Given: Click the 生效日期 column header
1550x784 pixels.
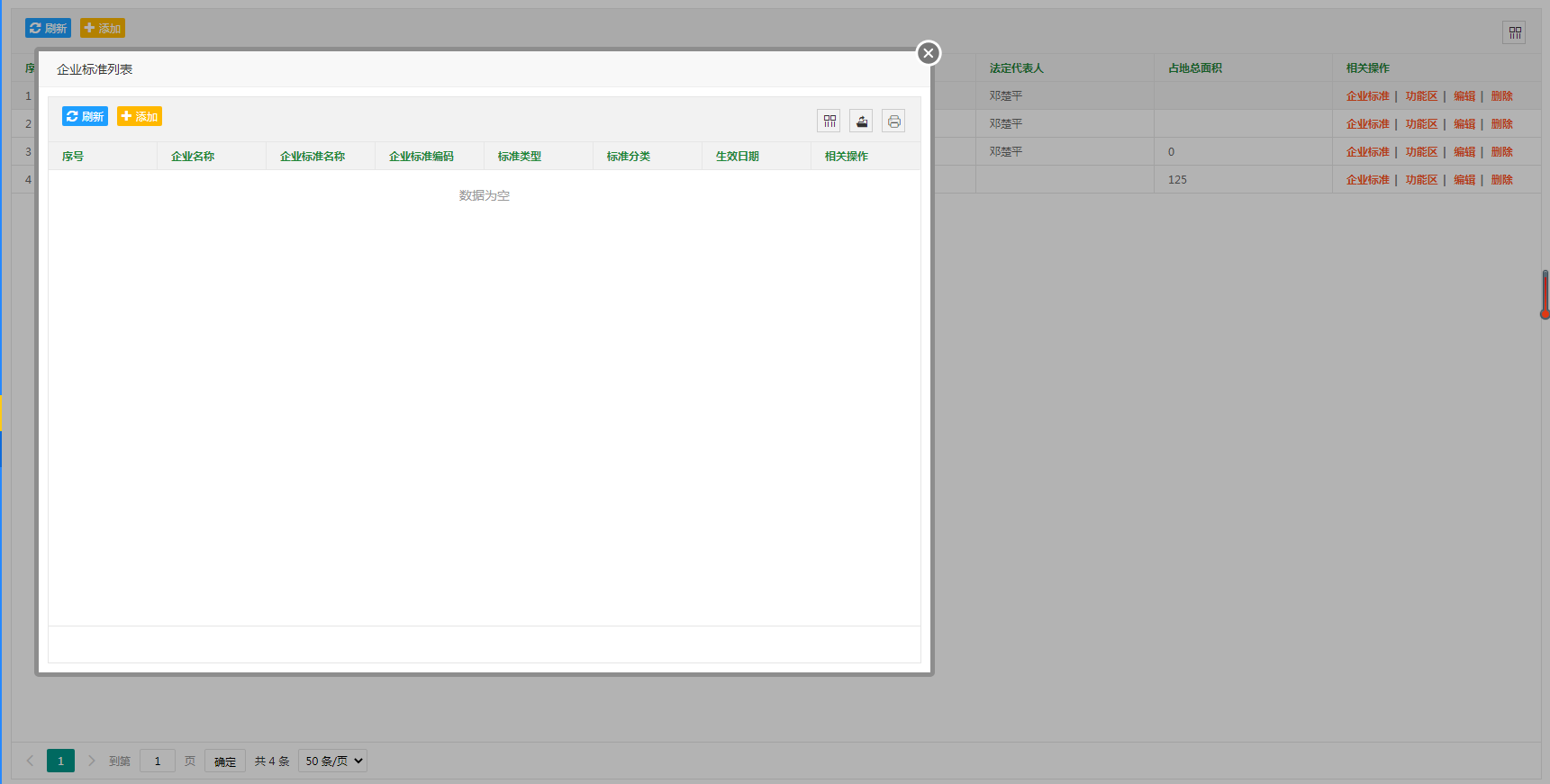Looking at the screenshot, I should click(x=738, y=157).
